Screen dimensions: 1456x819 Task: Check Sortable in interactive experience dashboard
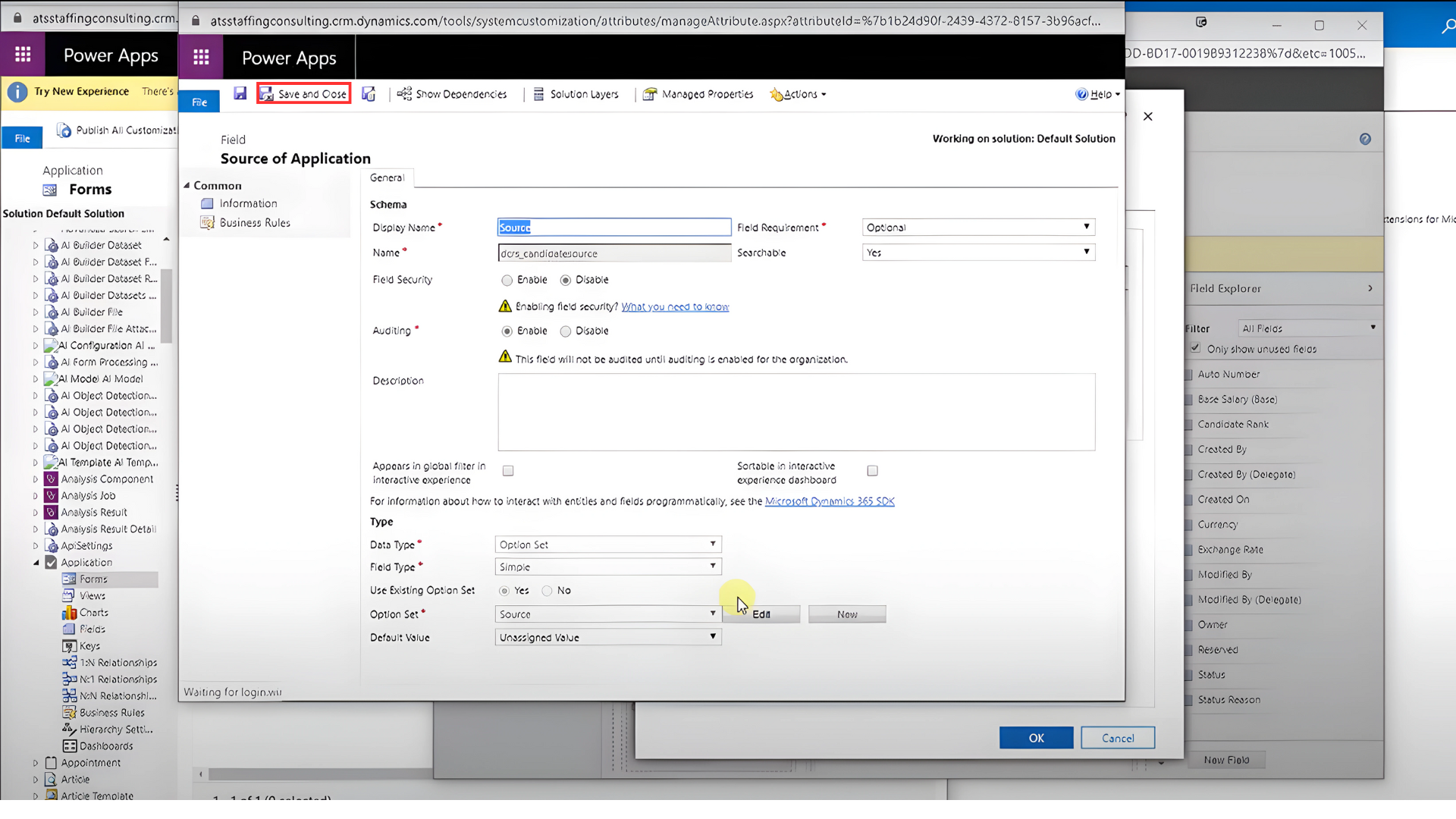click(872, 471)
